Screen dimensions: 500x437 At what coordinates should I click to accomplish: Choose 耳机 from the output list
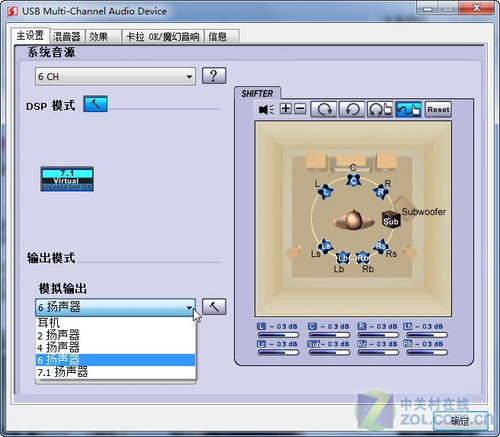[x=115, y=323]
